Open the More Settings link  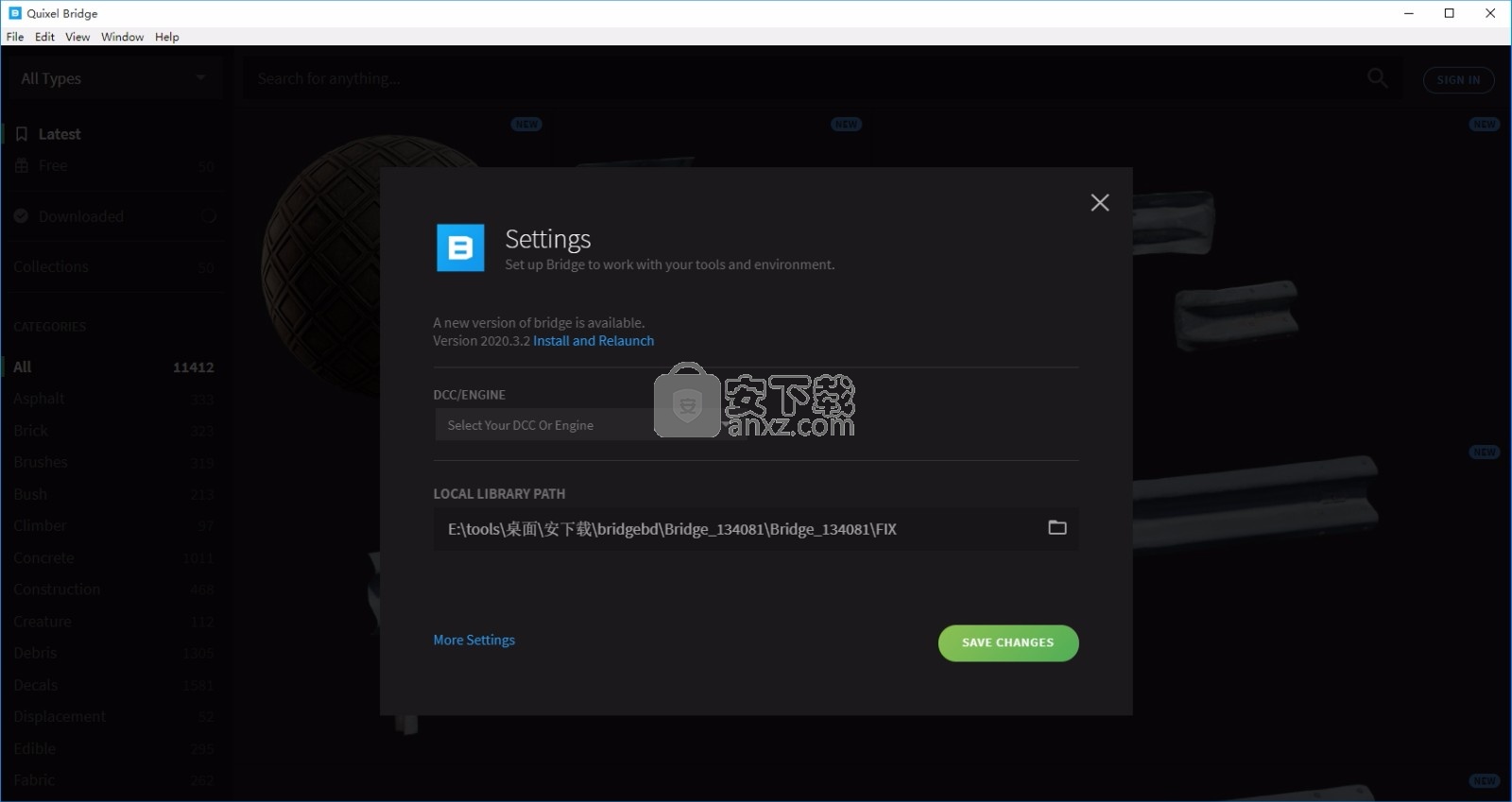(x=474, y=640)
